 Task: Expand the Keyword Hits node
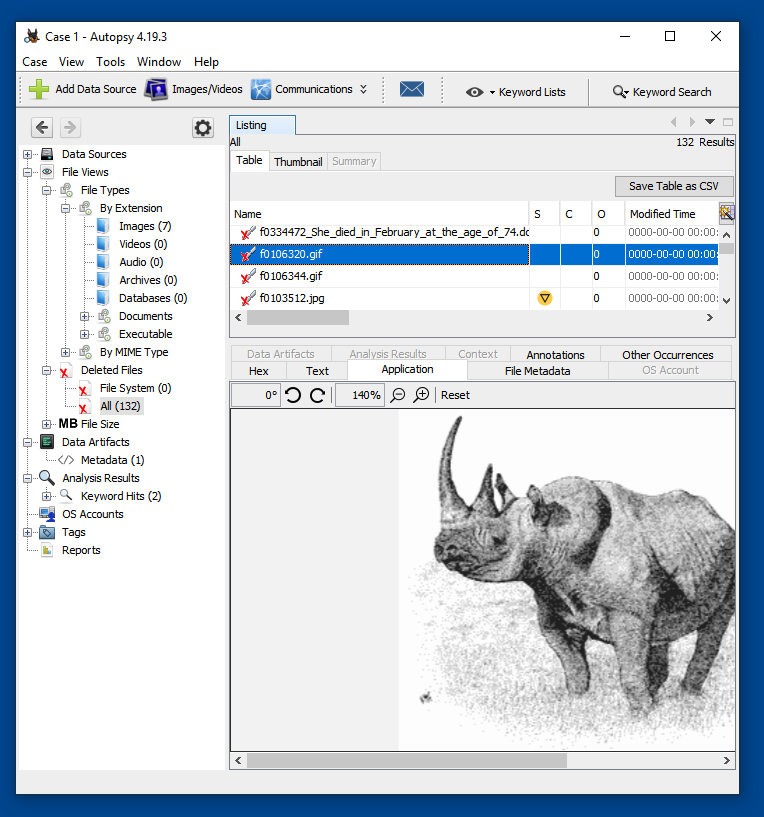pyautogui.click(x=46, y=496)
